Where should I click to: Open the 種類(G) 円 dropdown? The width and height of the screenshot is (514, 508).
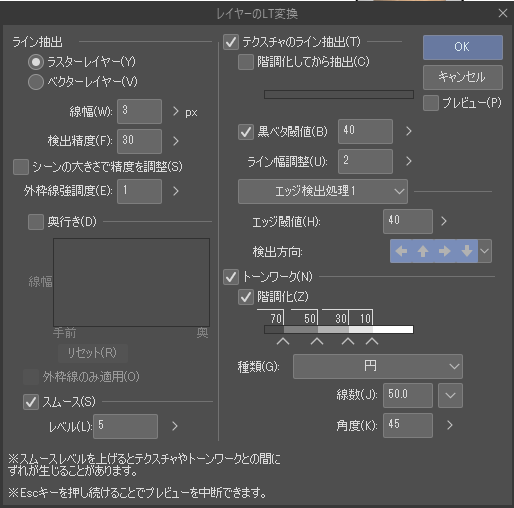pyautogui.click(x=378, y=366)
